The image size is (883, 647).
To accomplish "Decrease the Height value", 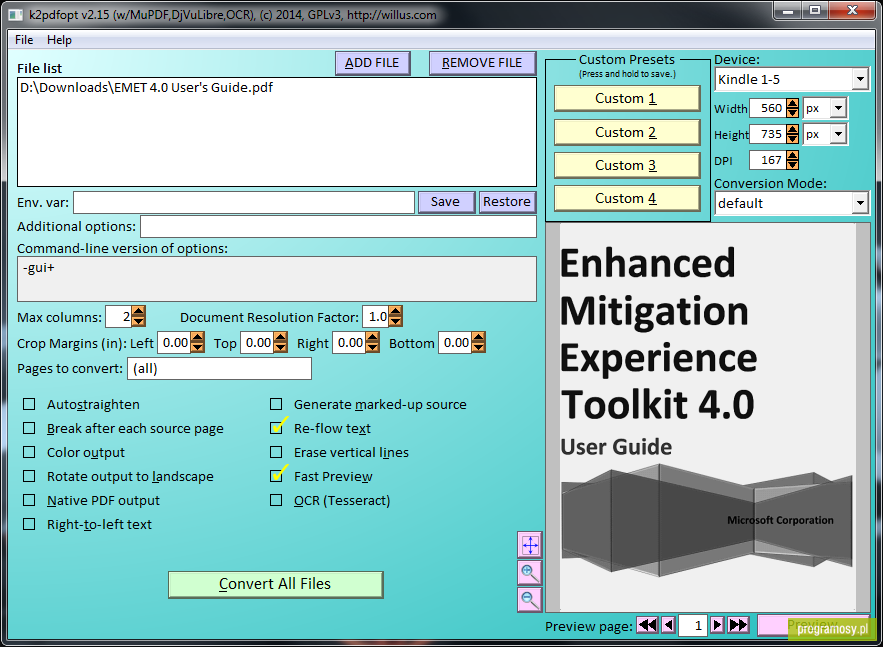I will tap(792, 139).
